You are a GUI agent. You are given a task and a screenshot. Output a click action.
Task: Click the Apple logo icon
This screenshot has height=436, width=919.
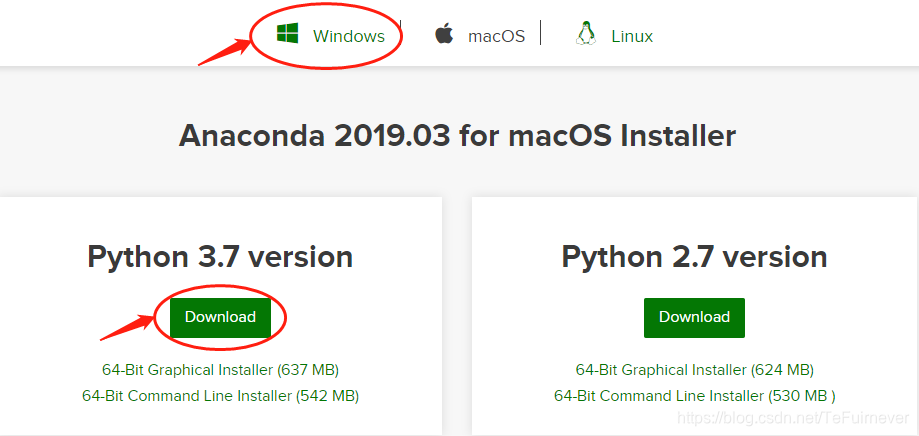[x=444, y=33]
